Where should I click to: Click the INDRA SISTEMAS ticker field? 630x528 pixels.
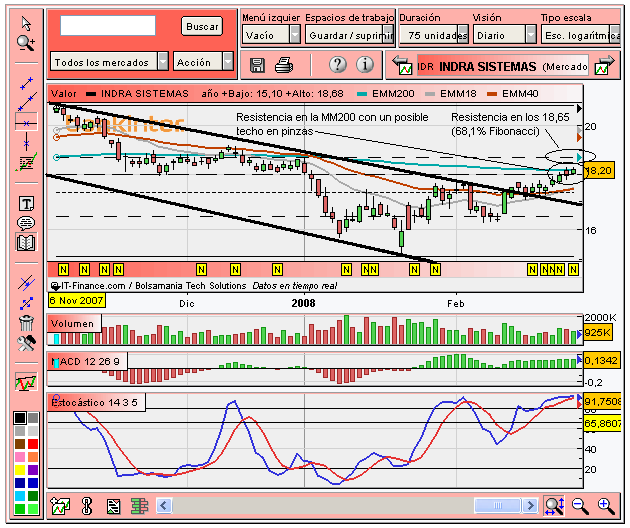pyautogui.click(x=502, y=66)
